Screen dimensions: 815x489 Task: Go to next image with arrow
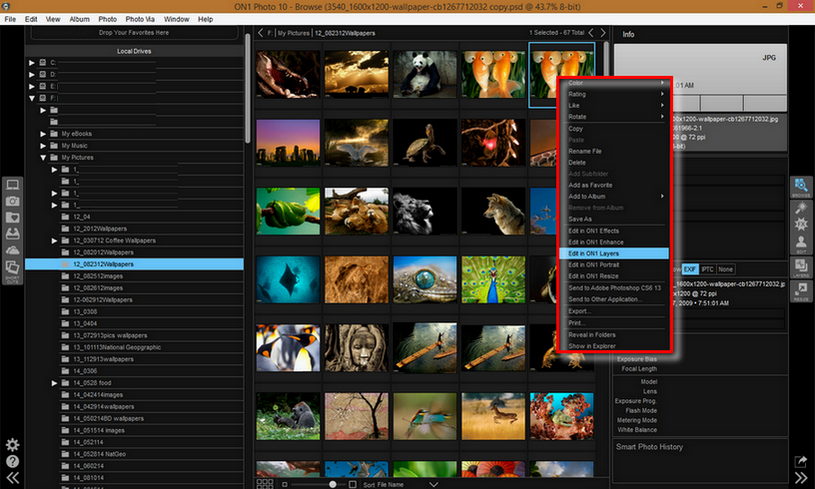603,33
